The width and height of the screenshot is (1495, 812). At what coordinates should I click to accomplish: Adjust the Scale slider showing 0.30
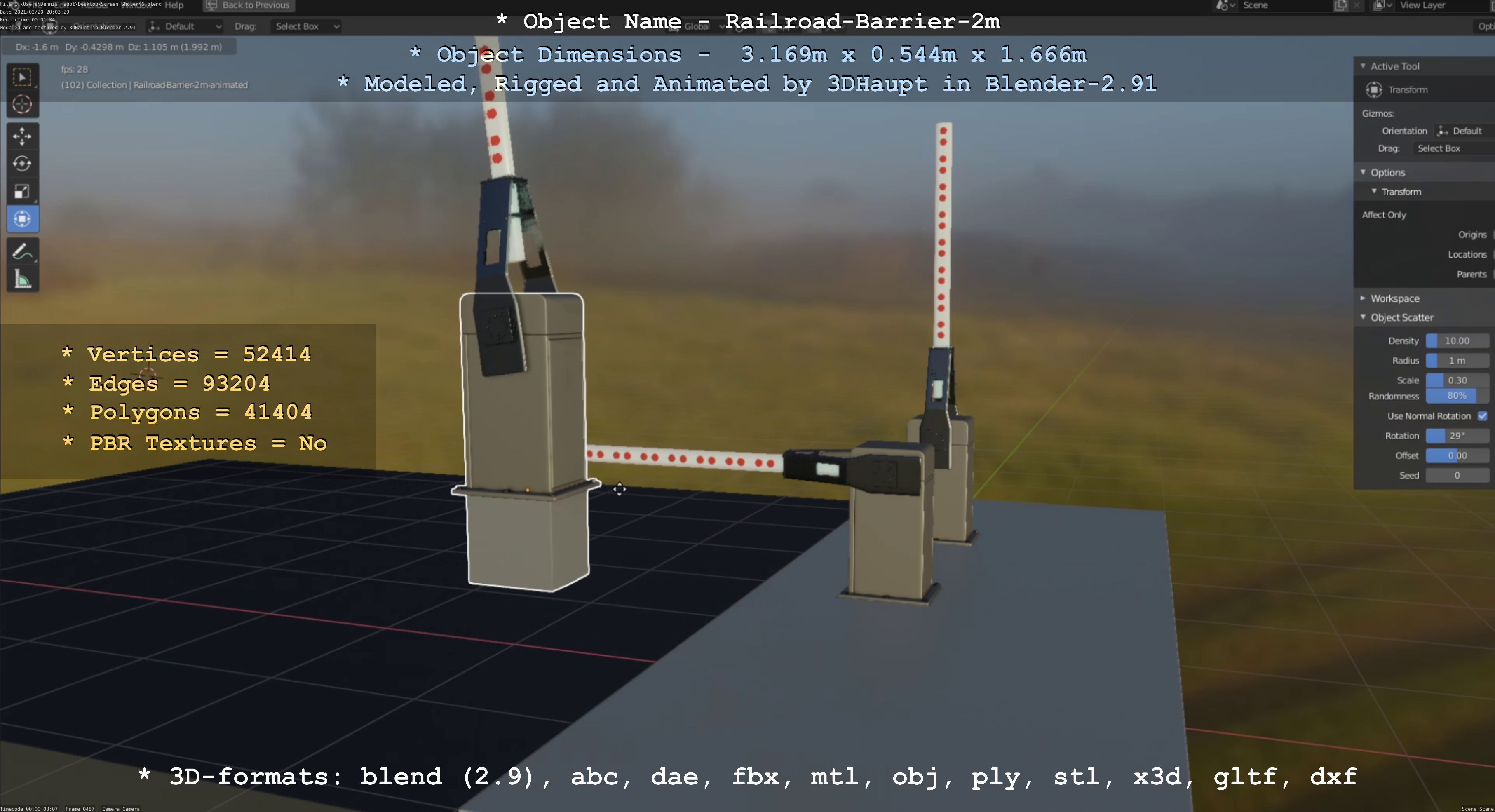[1457, 380]
